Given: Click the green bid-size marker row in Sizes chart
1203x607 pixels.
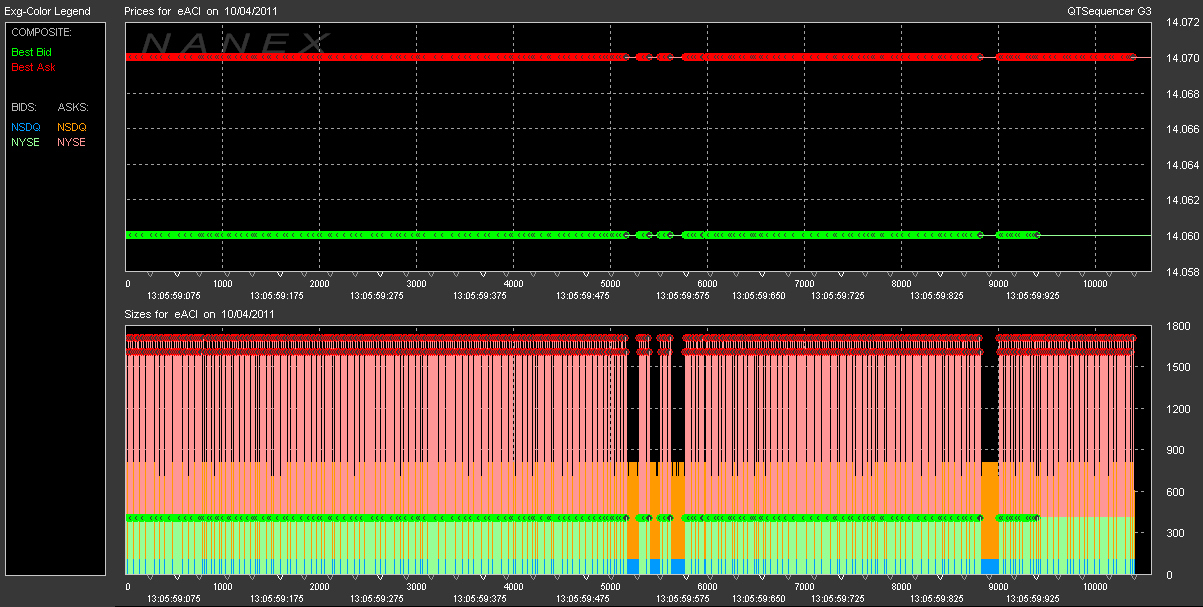Looking at the screenshot, I should [x=583, y=518].
